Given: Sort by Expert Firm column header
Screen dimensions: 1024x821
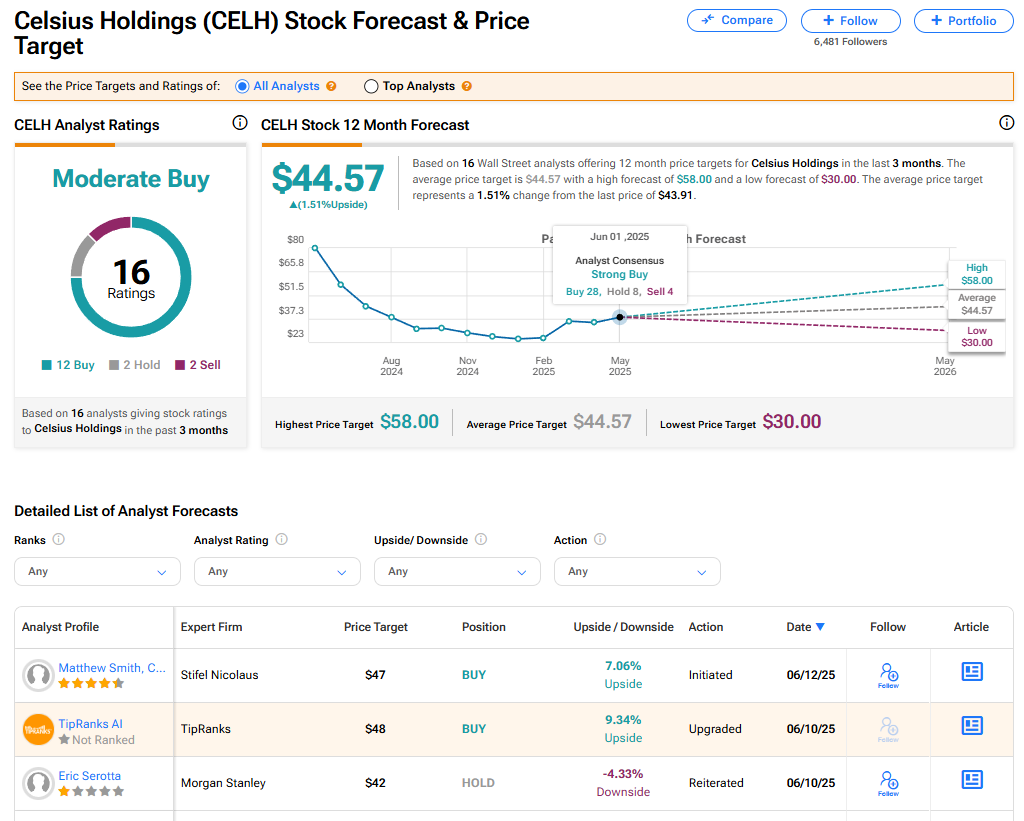Looking at the screenshot, I should point(211,627).
